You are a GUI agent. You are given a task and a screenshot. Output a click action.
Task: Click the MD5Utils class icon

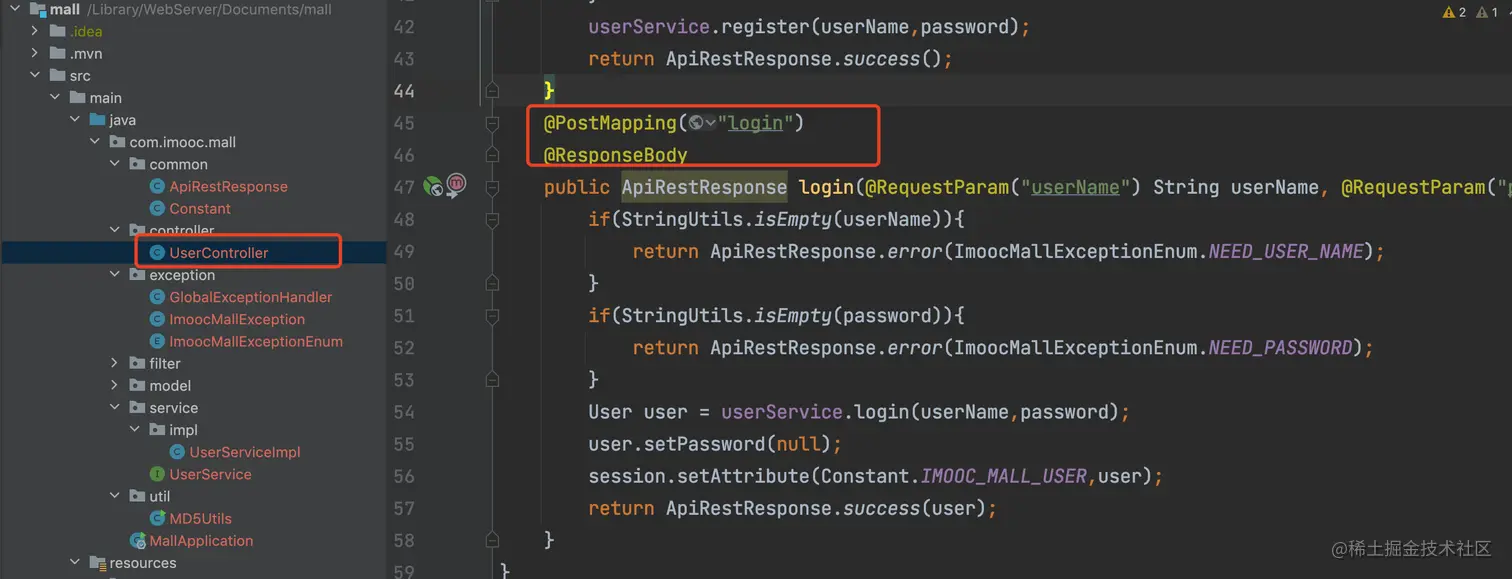157,518
